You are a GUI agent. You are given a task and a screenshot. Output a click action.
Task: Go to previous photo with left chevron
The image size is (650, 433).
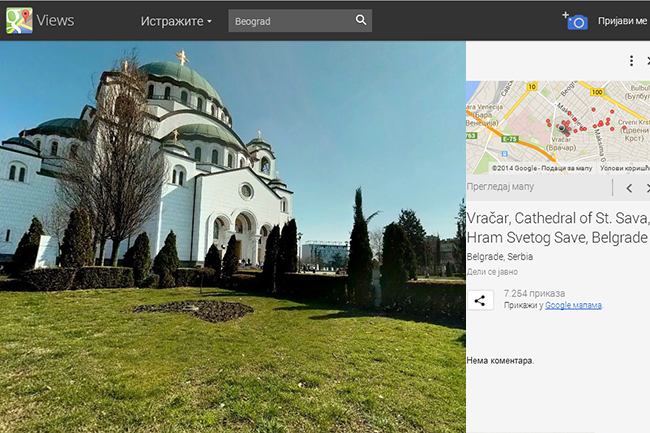(x=629, y=188)
